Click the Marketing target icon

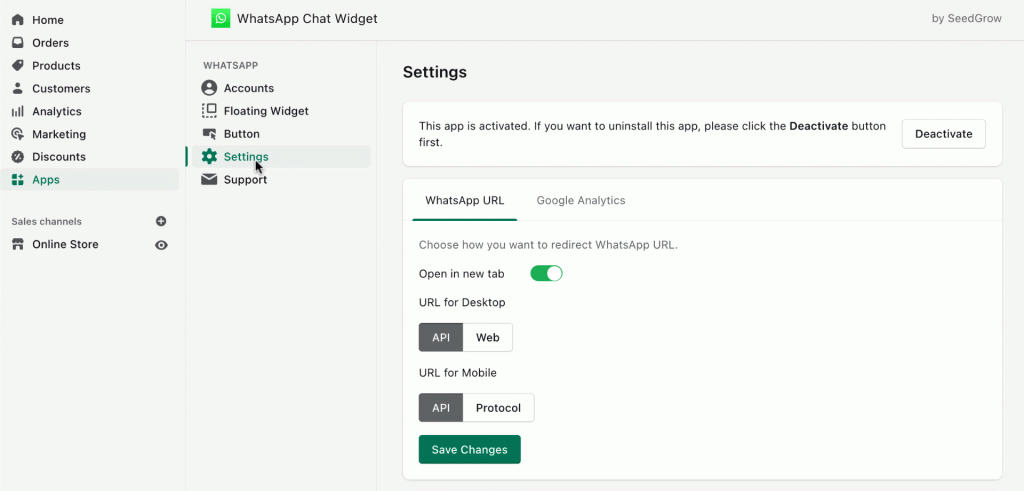(x=17, y=134)
